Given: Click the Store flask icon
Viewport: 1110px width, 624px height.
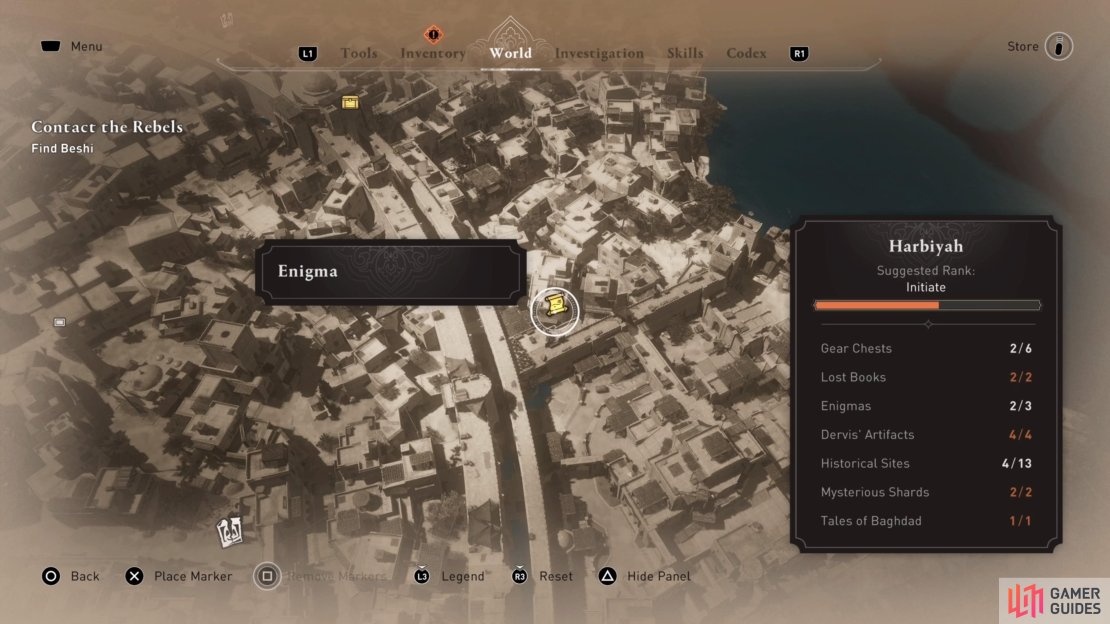Looking at the screenshot, I should point(1059,47).
